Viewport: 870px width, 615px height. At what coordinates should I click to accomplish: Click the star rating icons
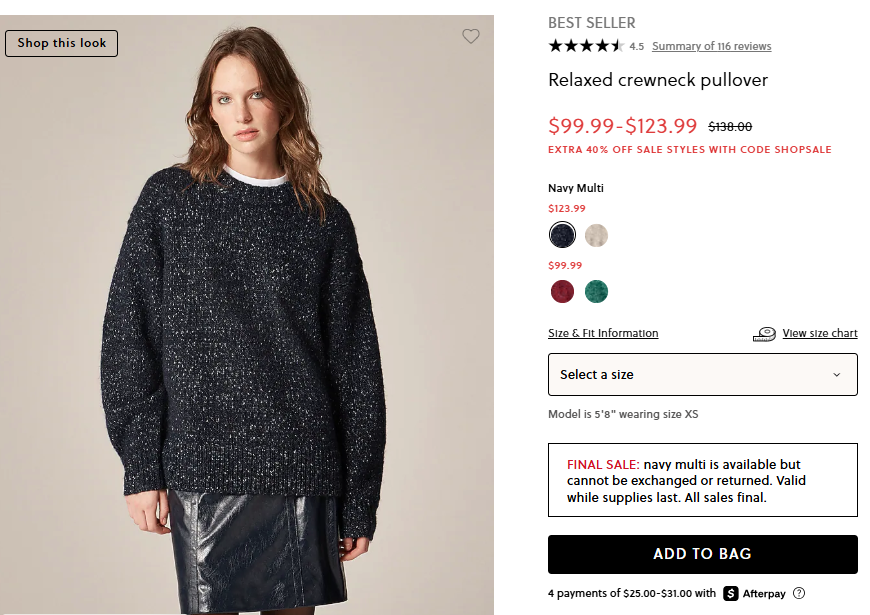[x=586, y=46]
